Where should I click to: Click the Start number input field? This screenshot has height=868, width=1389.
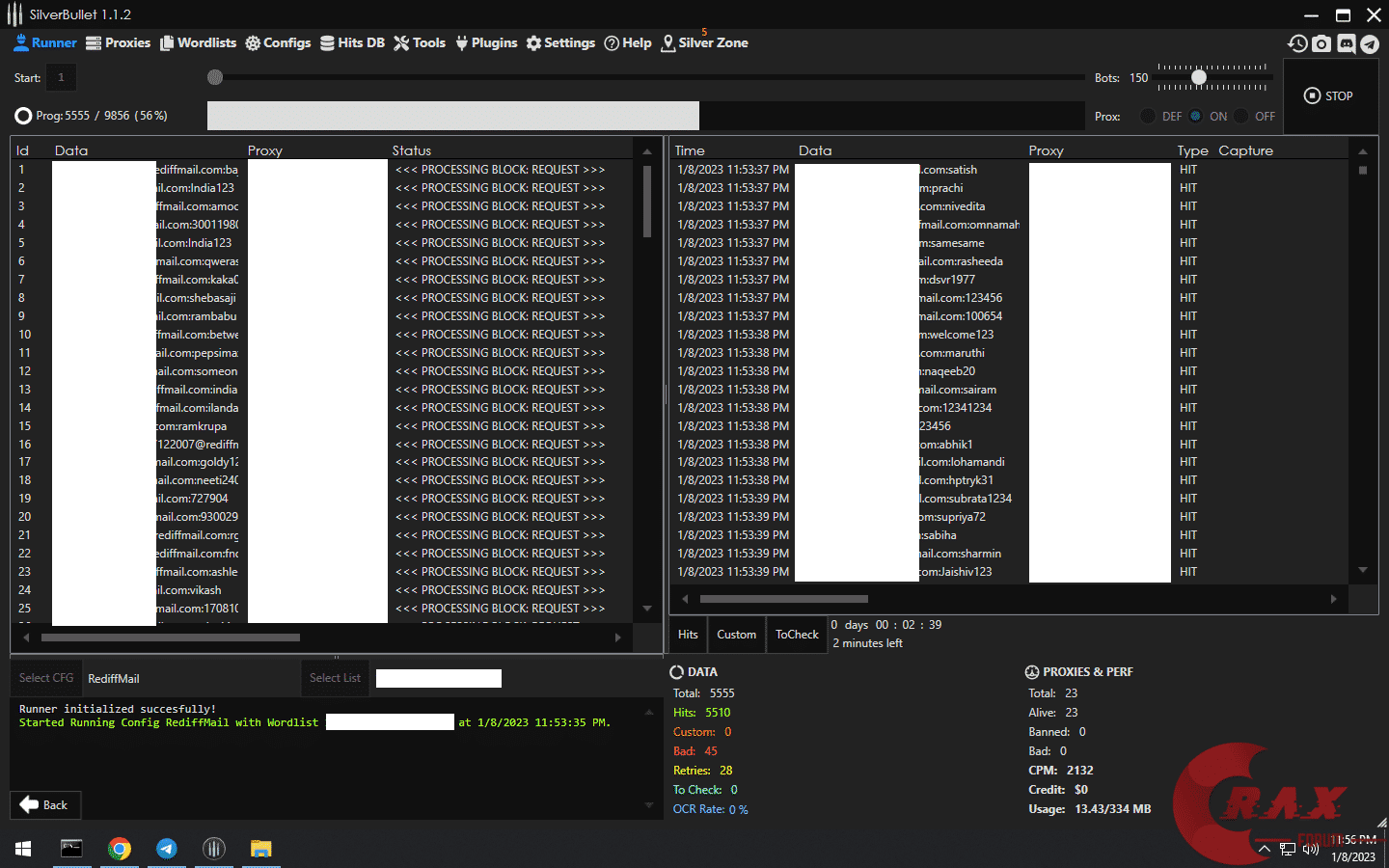coord(61,77)
